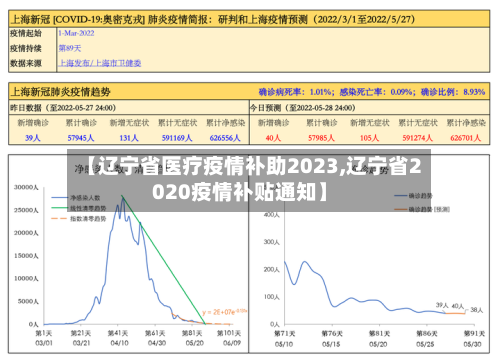This screenshot has width=500, height=362.
Task: Click the 疫情持续 label cell
Action: pos(26,48)
